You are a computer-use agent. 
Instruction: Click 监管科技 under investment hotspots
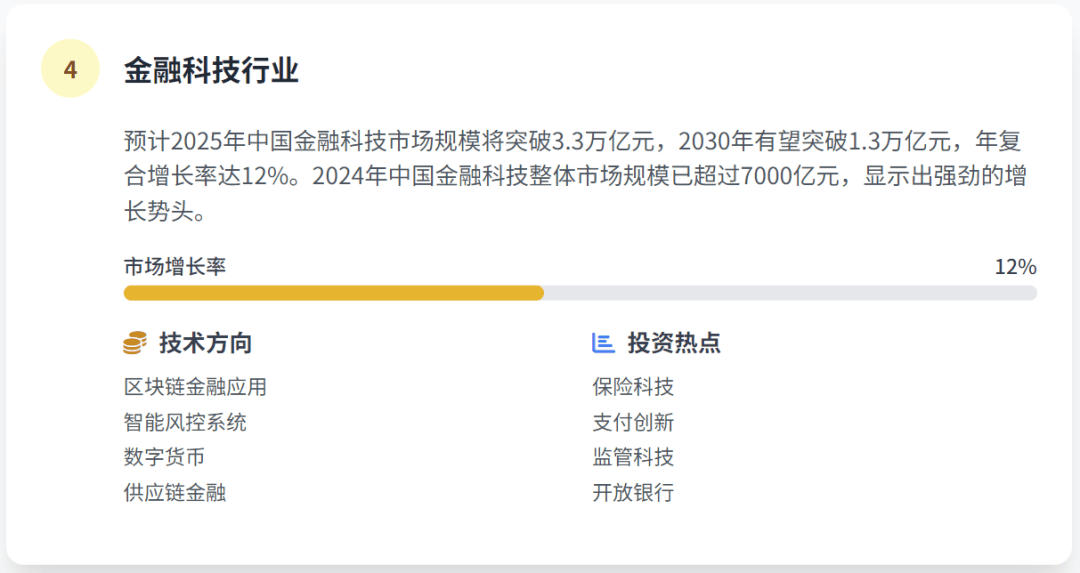point(633,457)
